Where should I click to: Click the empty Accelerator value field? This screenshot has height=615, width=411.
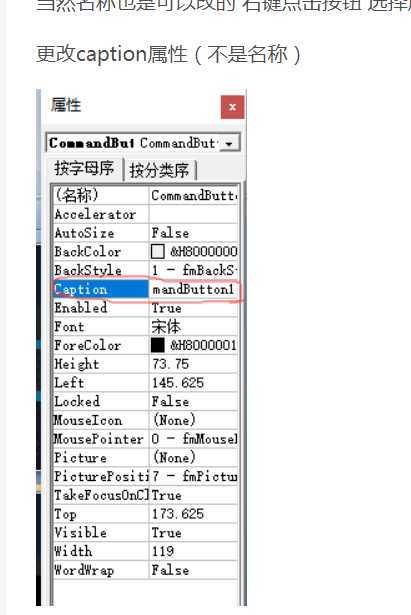194,214
